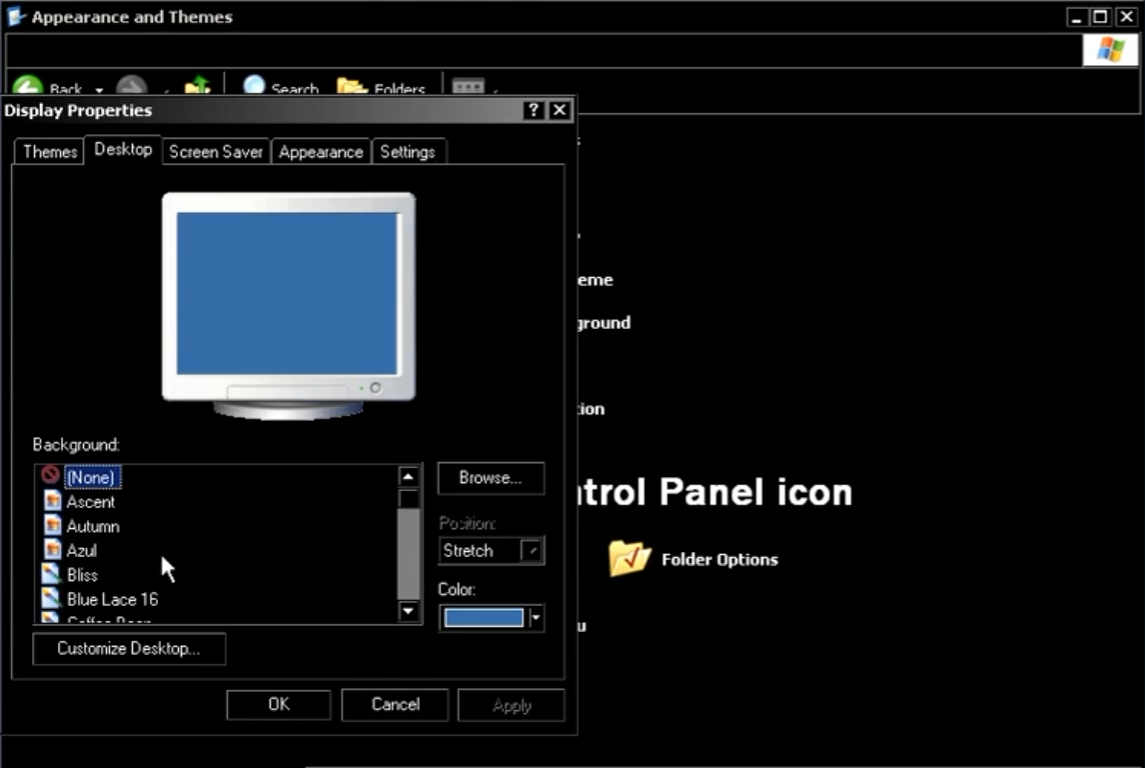Click the background list scroll down arrow
Image resolution: width=1145 pixels, height=768 pixels.
coord(408,611)
